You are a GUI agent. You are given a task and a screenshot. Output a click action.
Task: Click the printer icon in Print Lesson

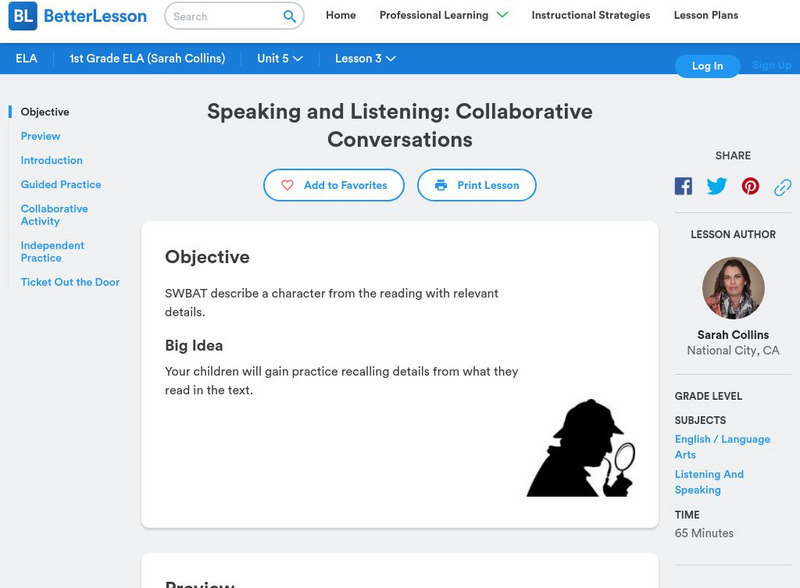(441, 185)
